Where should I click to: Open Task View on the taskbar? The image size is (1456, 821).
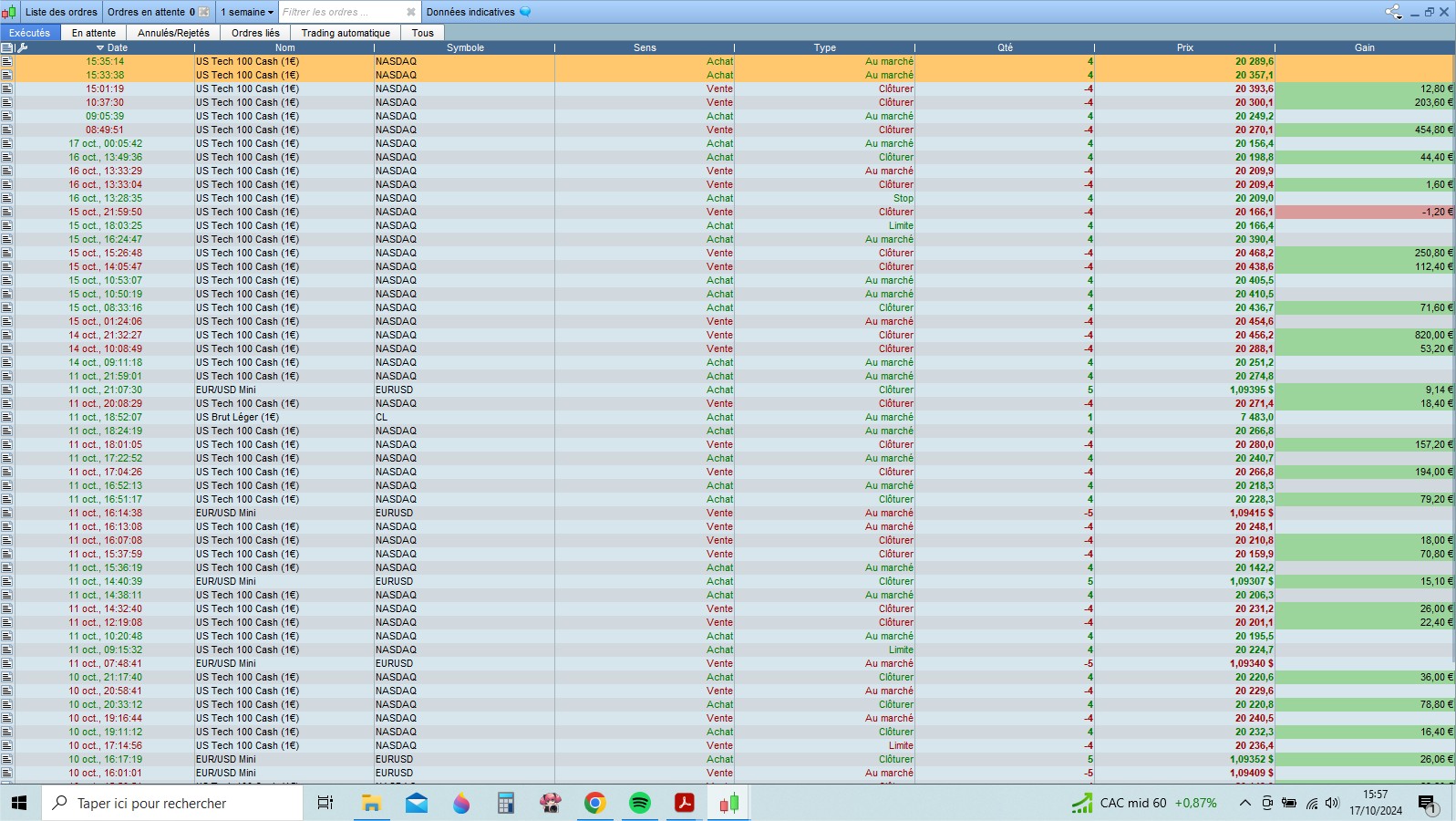coord(325,803)
